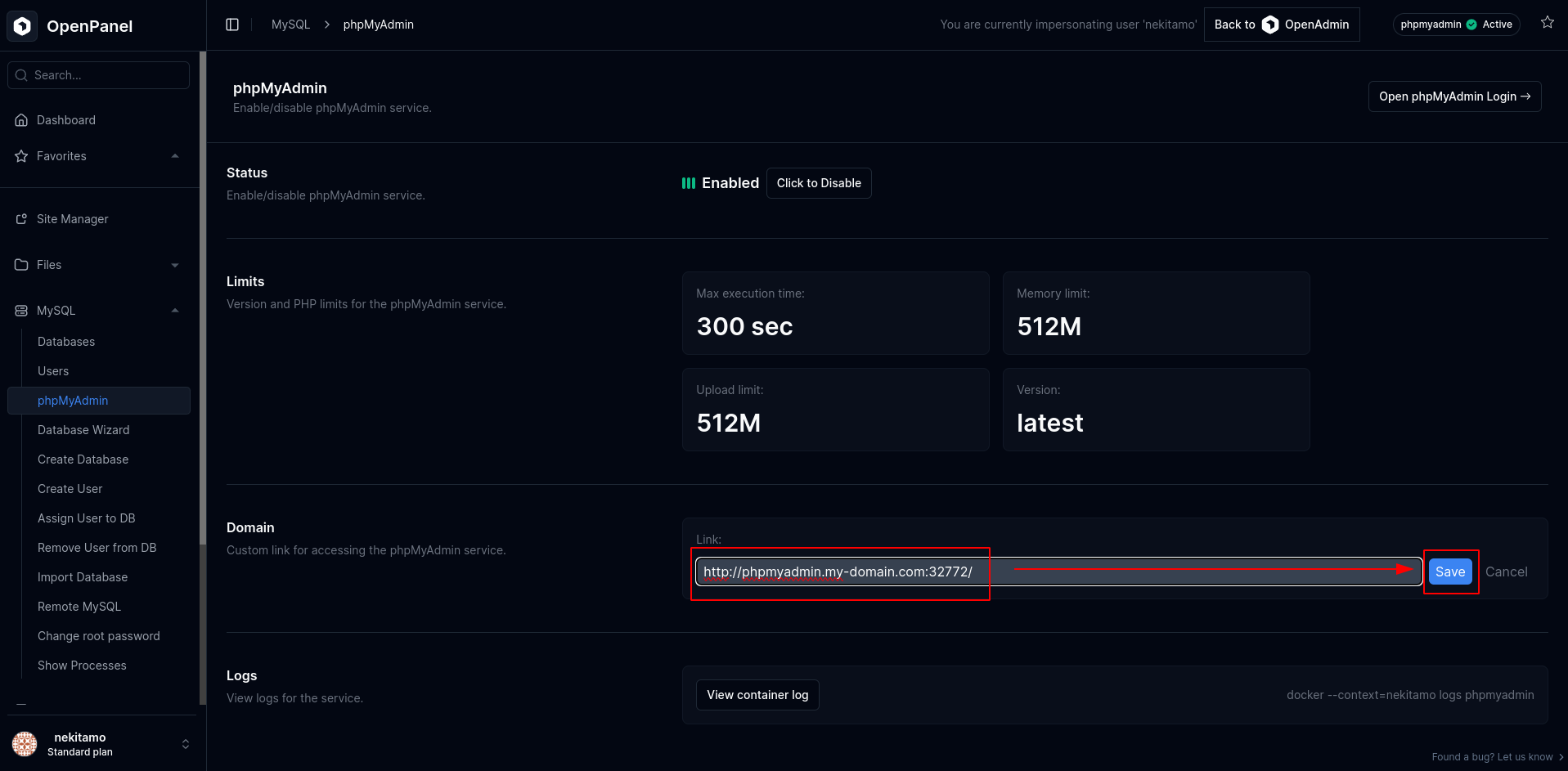Image resolution: width=1568 pixels, height=771 pixels.
Task: Go to MySQL Users page
Action: (x=53, y=371)
